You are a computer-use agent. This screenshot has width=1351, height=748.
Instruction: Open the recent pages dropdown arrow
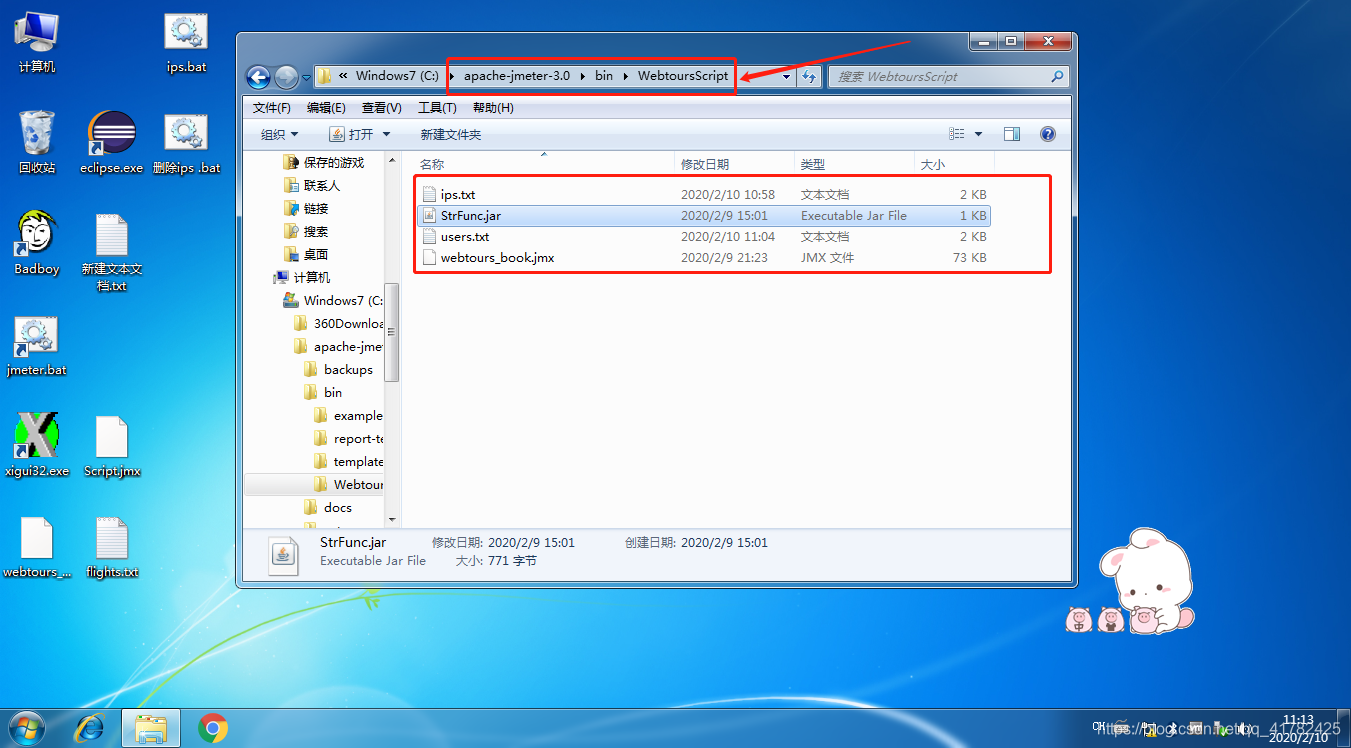coord(306,76)
